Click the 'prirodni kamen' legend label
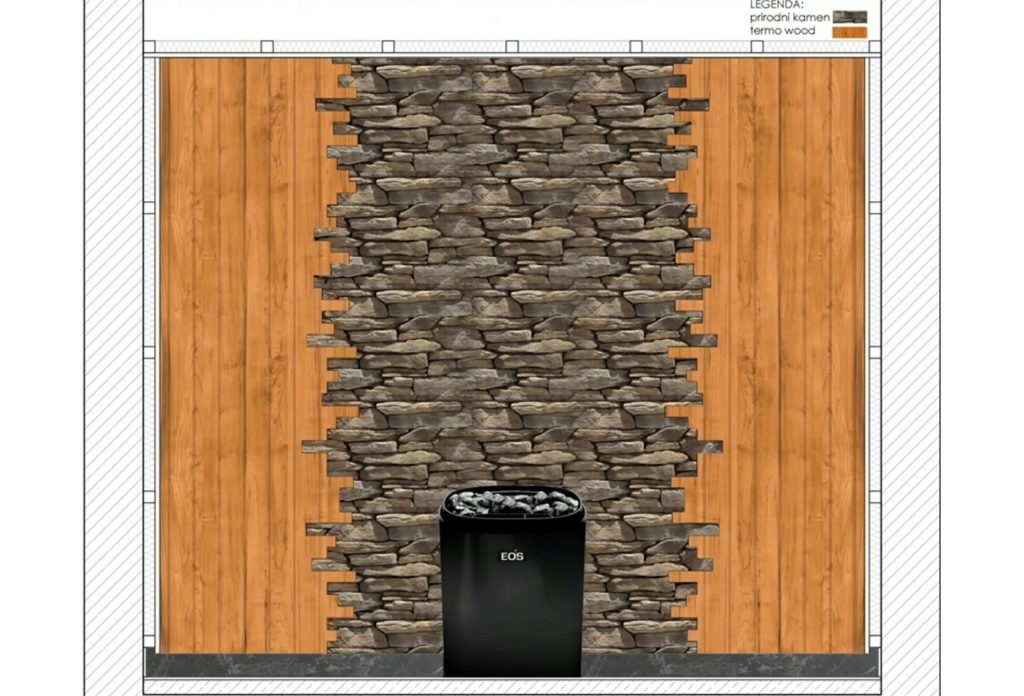The width and height of the screenshot is (1024, 696). coord(790,18)
